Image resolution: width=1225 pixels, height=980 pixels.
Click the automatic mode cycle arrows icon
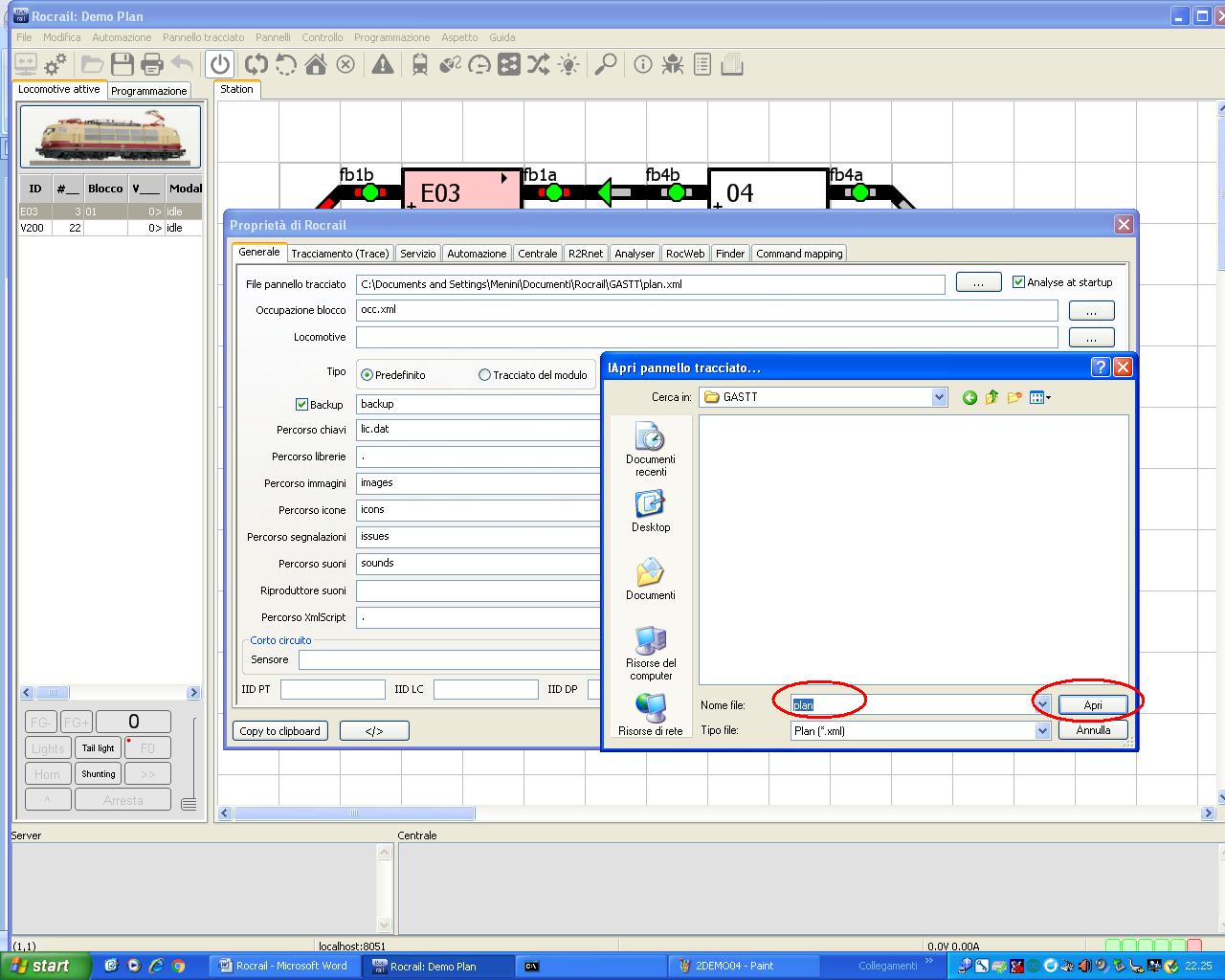tap(256, 64)
